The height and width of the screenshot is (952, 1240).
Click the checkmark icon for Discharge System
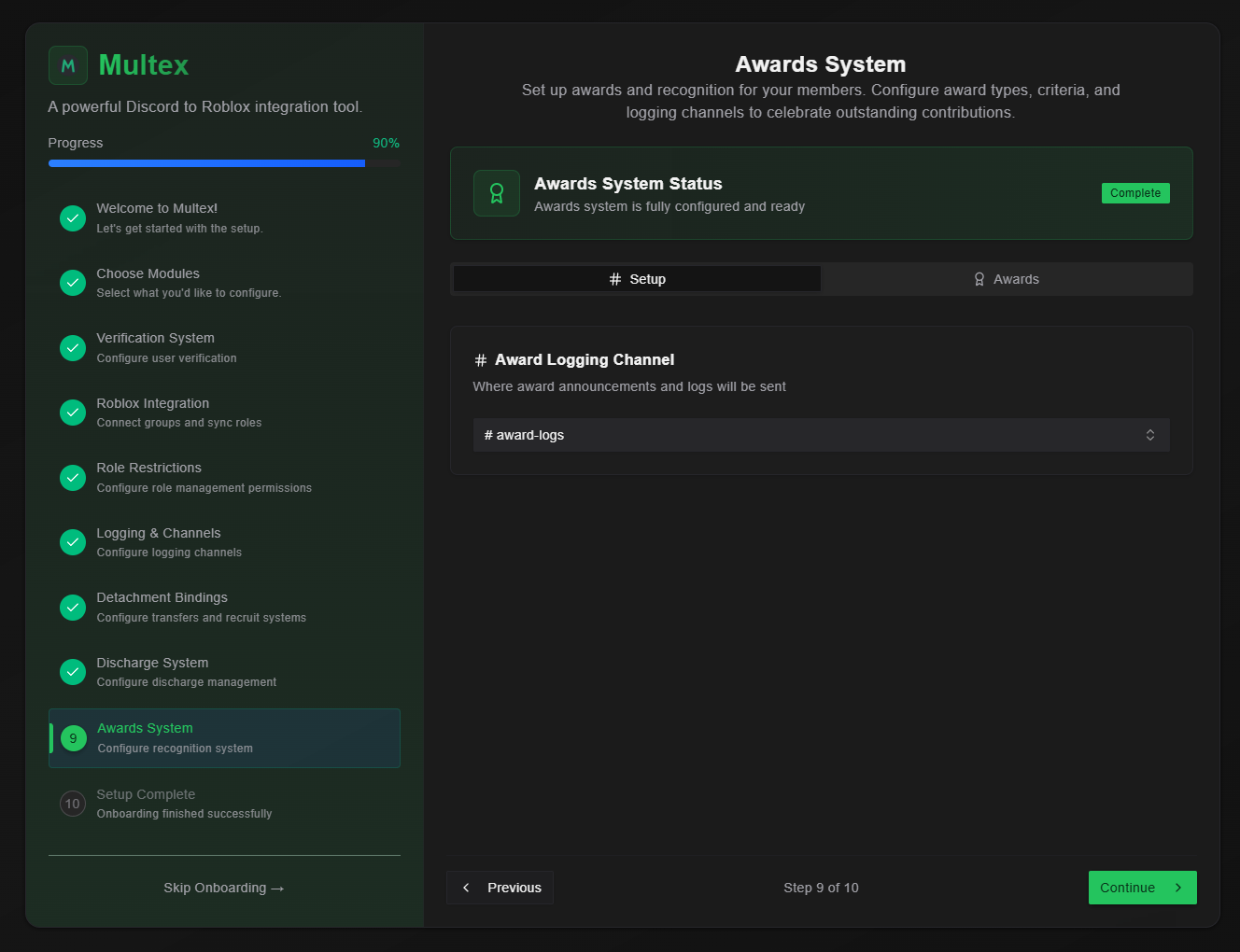click(73, 672)
